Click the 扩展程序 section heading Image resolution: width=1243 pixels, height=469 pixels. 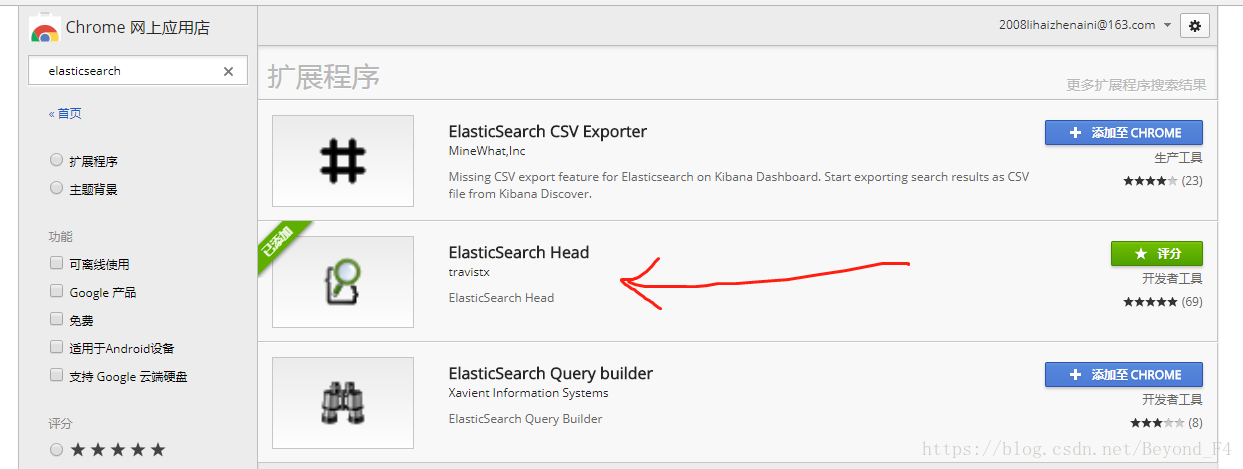pyautogui.click(x=324, y=77)
